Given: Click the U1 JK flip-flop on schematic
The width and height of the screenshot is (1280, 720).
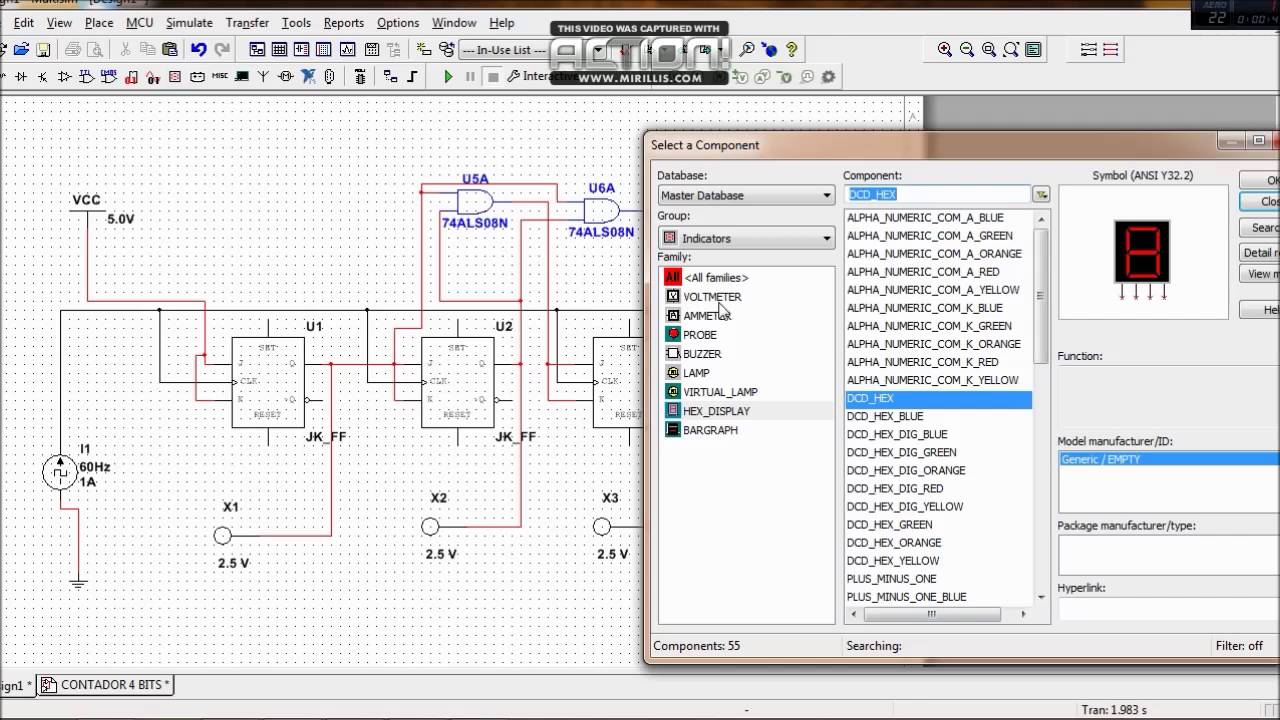Looking at the screenshot, I should click(x=268, y=382).
